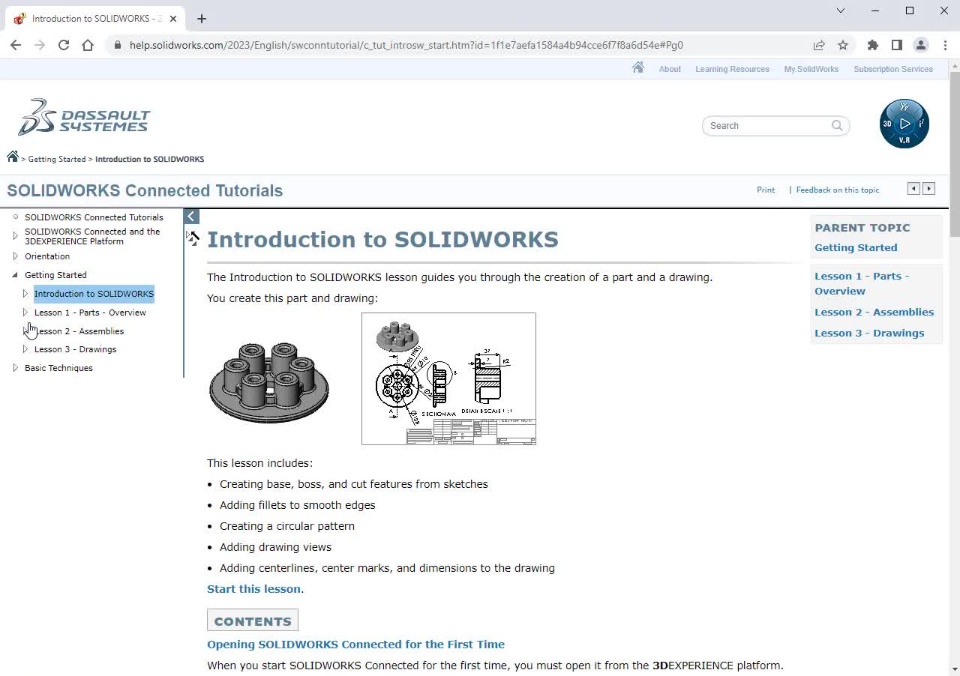Collapse the Getting Started tree node
Viewport: 960px width, 676px height.
[15, 275]
